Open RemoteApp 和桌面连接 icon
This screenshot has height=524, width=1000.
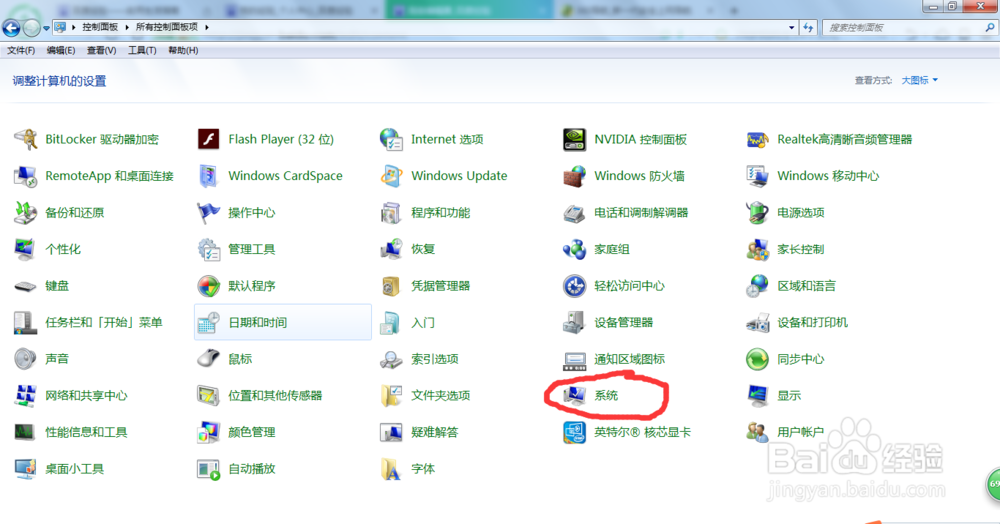coord(26,176)
